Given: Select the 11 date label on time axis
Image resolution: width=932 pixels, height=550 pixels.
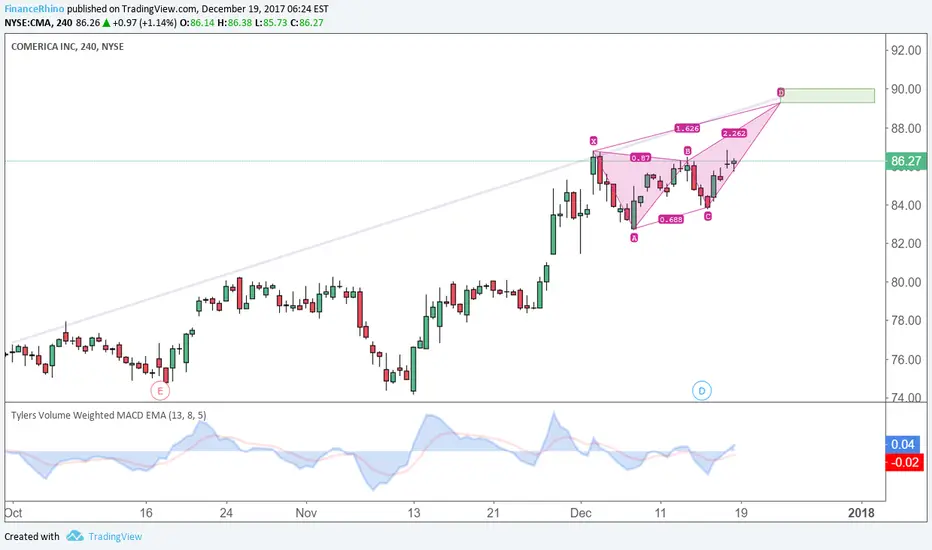Looking at the screenshot, I should (x=660, y=513).
